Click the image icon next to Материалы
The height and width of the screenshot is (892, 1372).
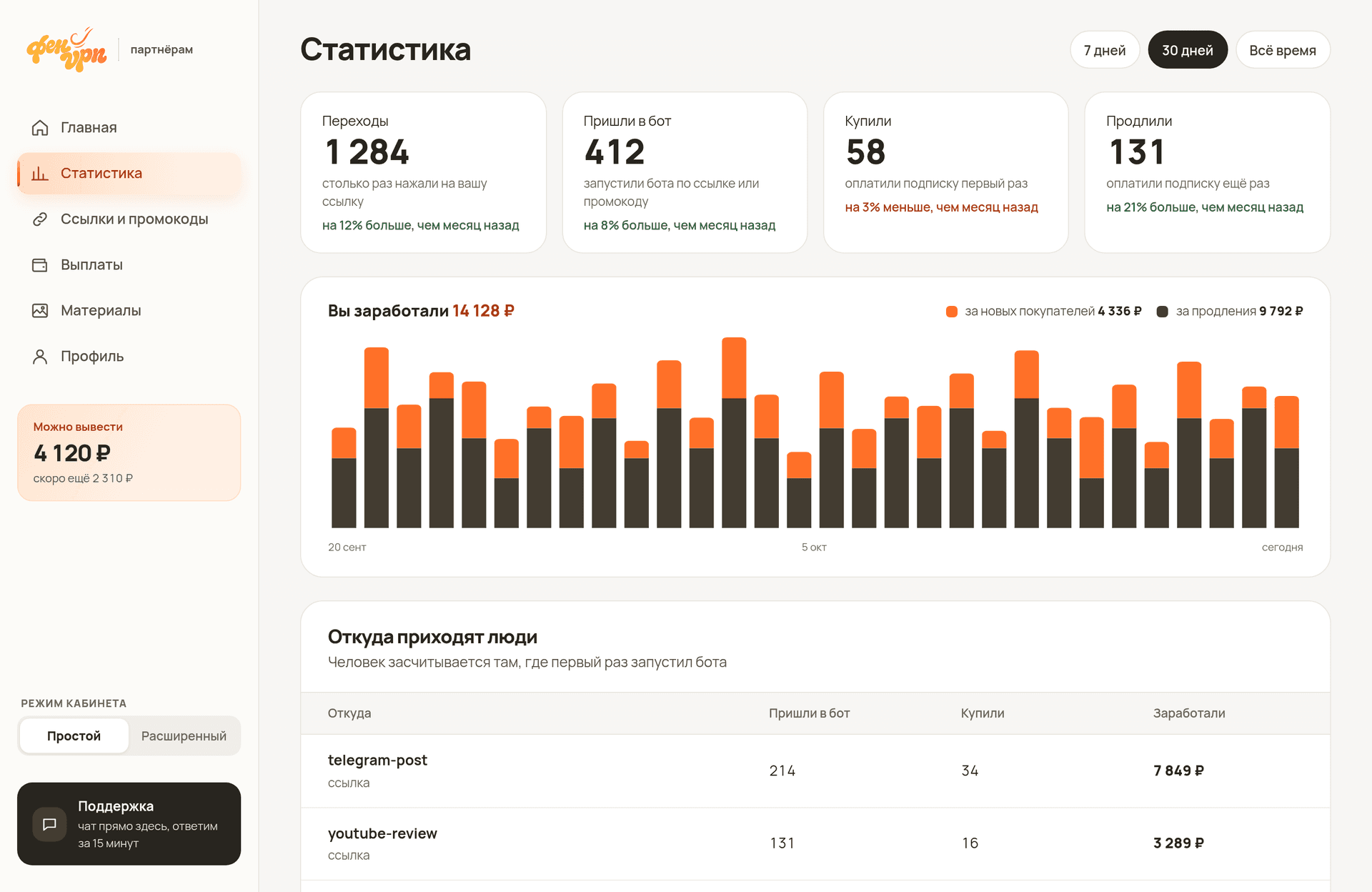[x=40, y=311]
